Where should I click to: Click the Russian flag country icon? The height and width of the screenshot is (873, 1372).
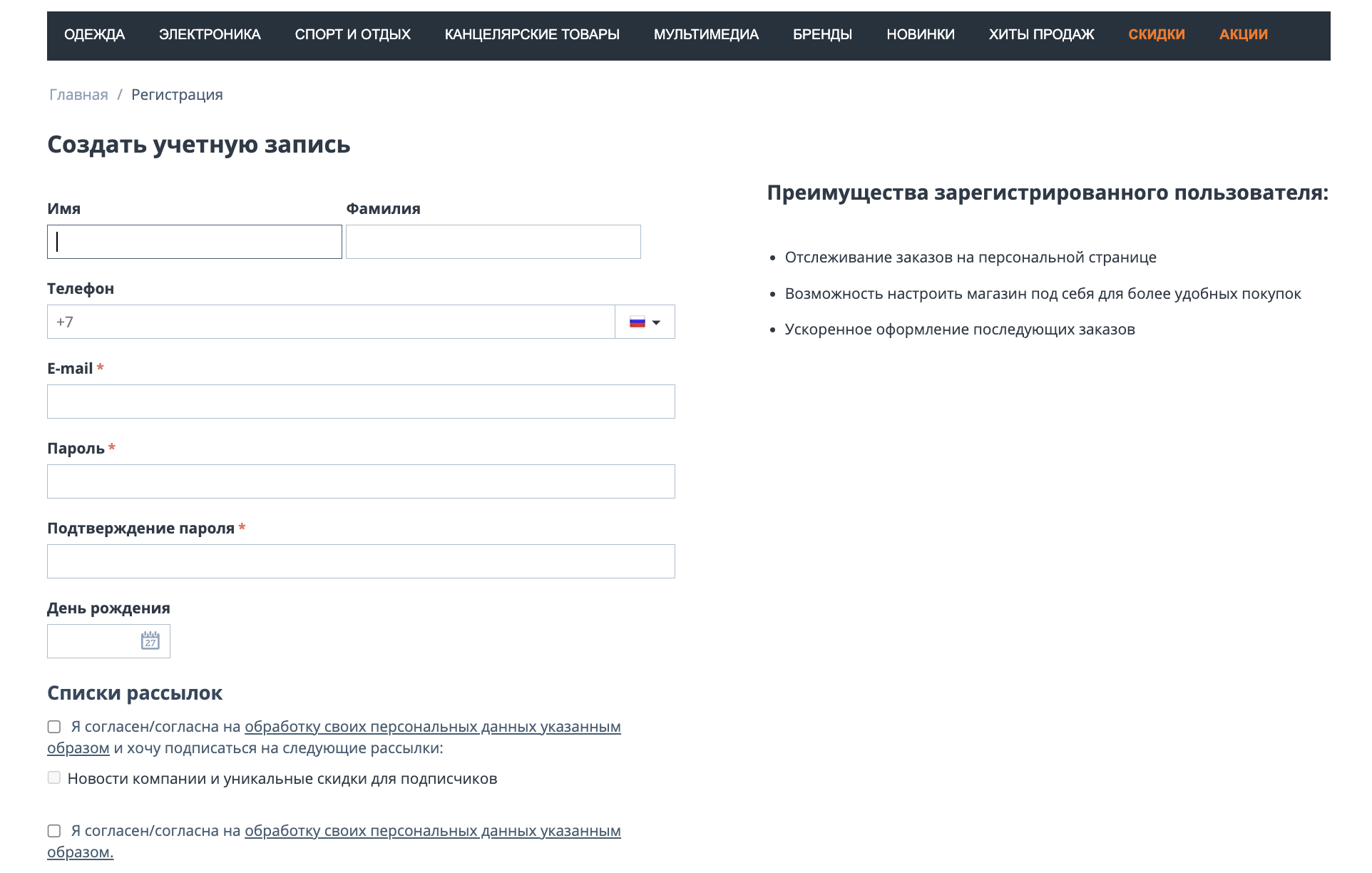coord(637,322)
